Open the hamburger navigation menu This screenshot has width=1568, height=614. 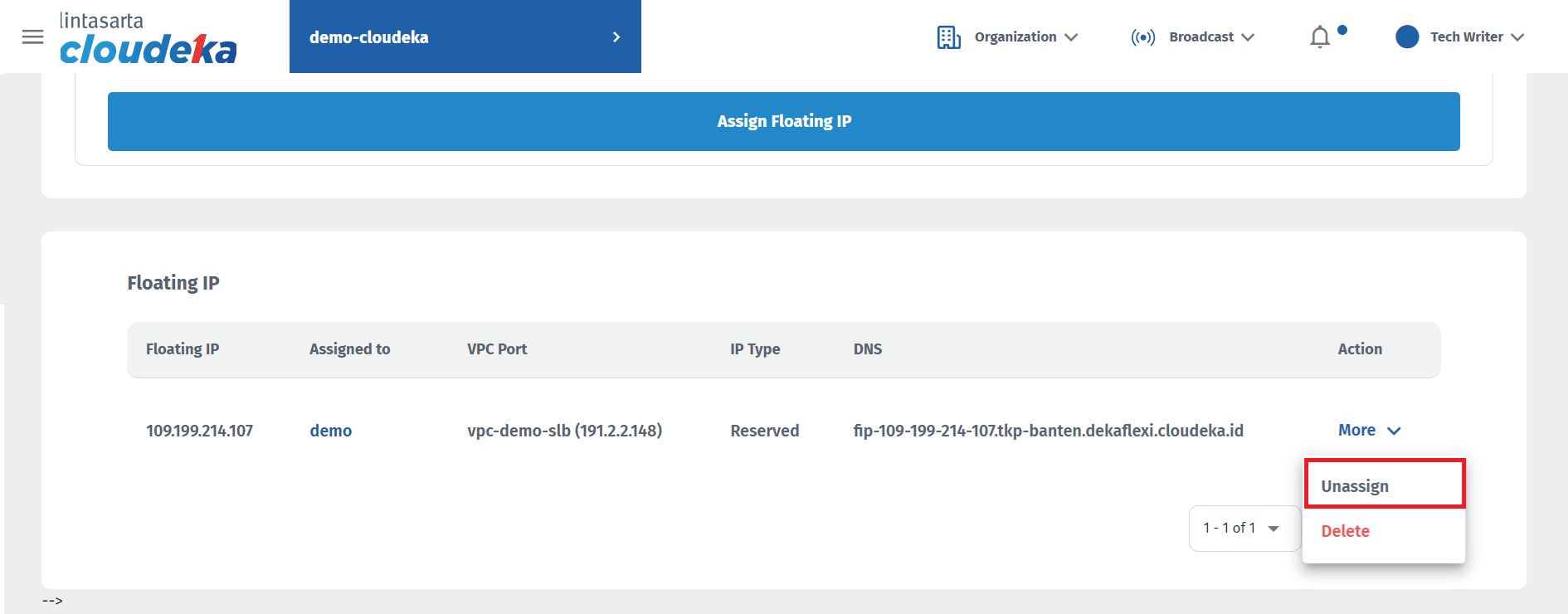click(x=32, y=37)
